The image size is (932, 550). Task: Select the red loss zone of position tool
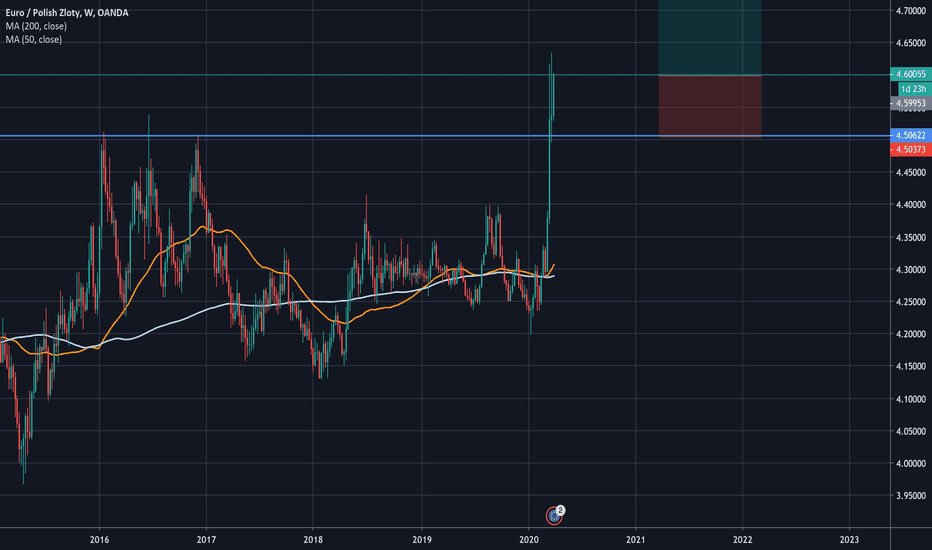point(710,106)
